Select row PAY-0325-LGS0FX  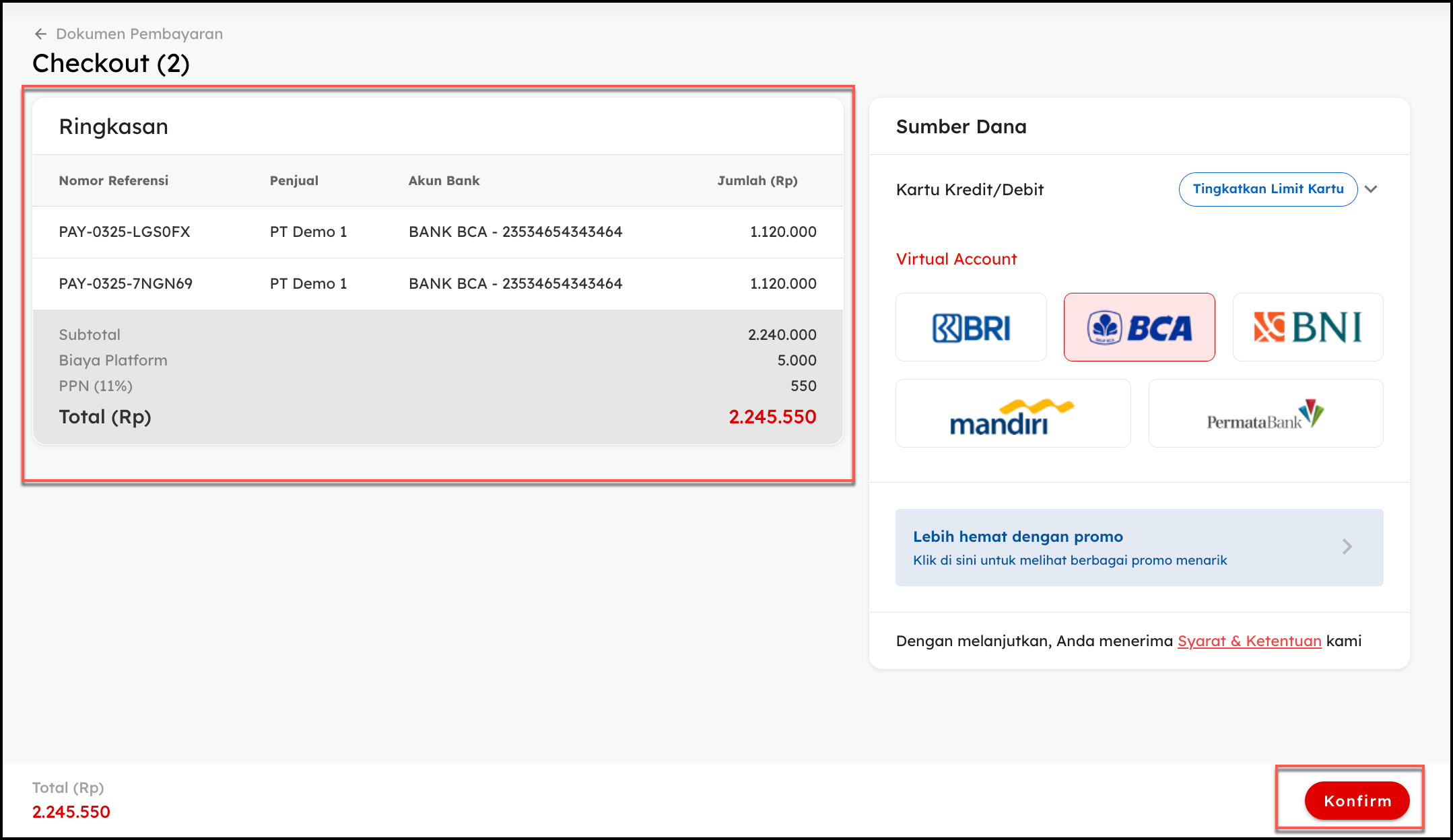click(x=125, y=232)
